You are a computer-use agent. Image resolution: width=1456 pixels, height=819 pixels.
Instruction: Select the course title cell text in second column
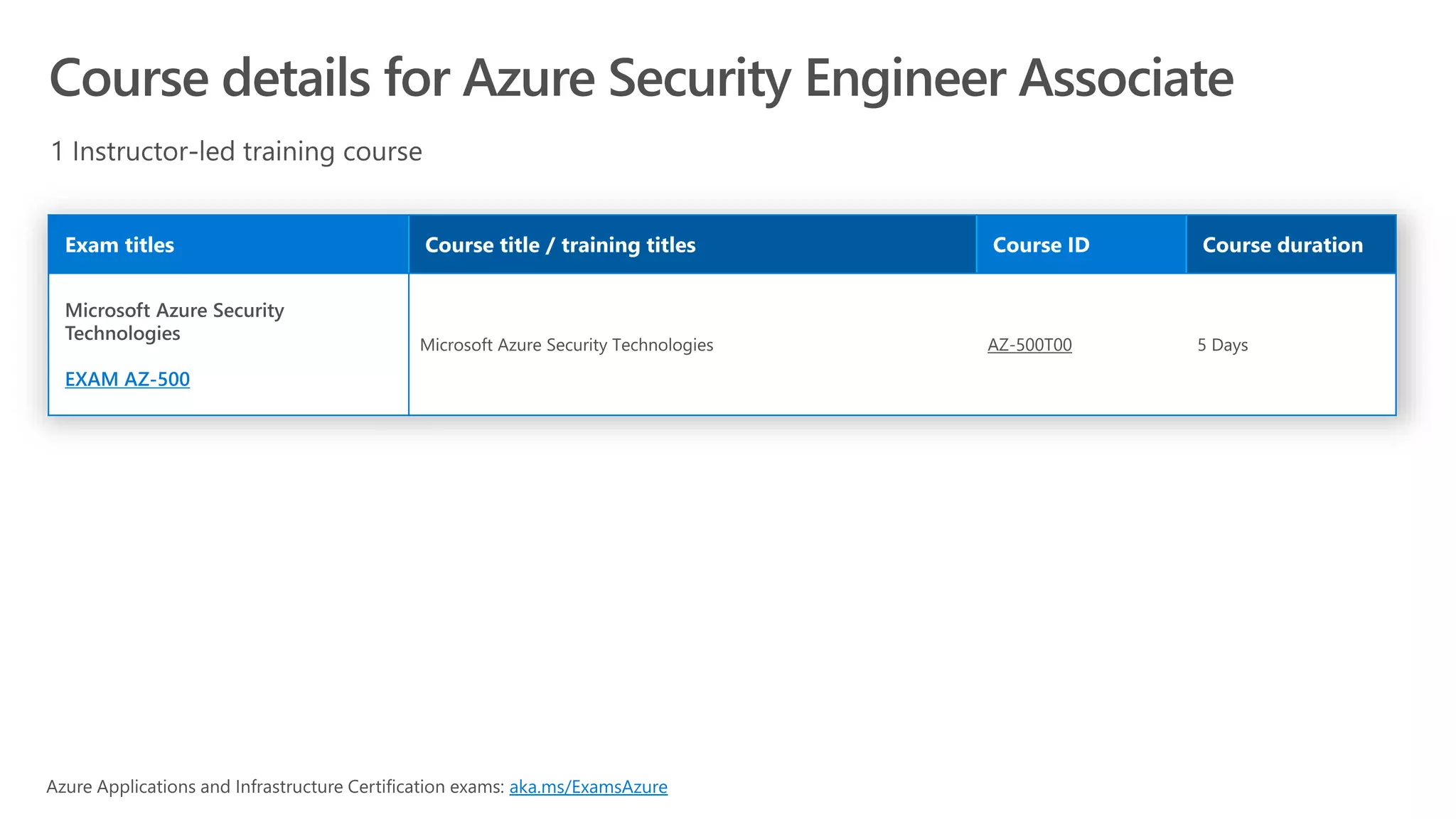(x=567, y=345)
